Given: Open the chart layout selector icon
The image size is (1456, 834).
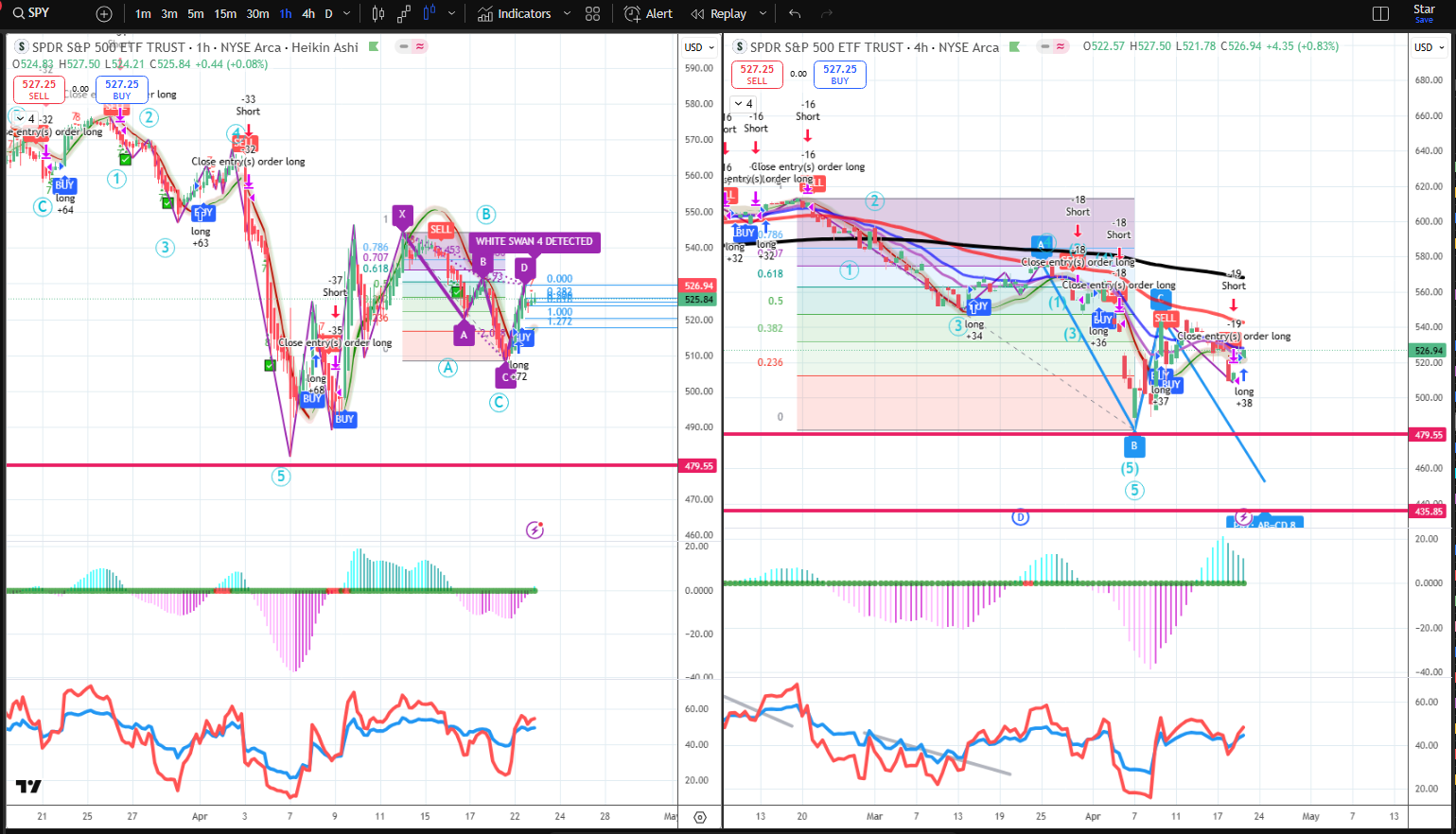Looking at the screenshot, I should click(x=1380, y=14).
